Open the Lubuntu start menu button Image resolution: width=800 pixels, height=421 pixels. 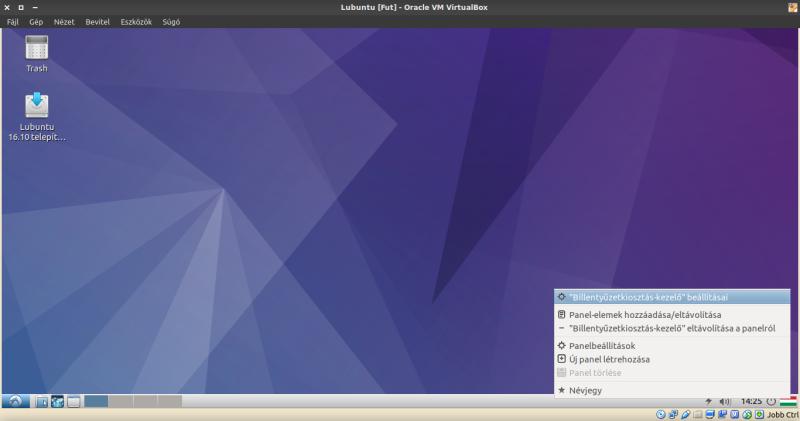(15, 402)
